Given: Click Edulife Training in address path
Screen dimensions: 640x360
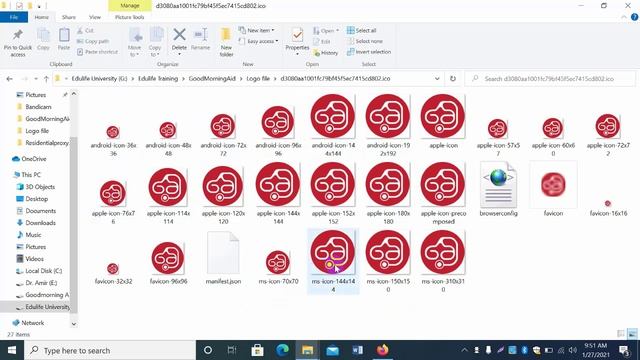Looking at the screenshot, I should [158, 79].
